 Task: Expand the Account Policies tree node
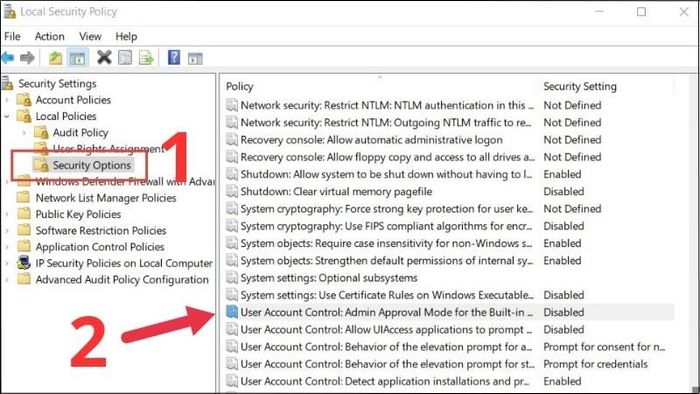pos(7,100)
